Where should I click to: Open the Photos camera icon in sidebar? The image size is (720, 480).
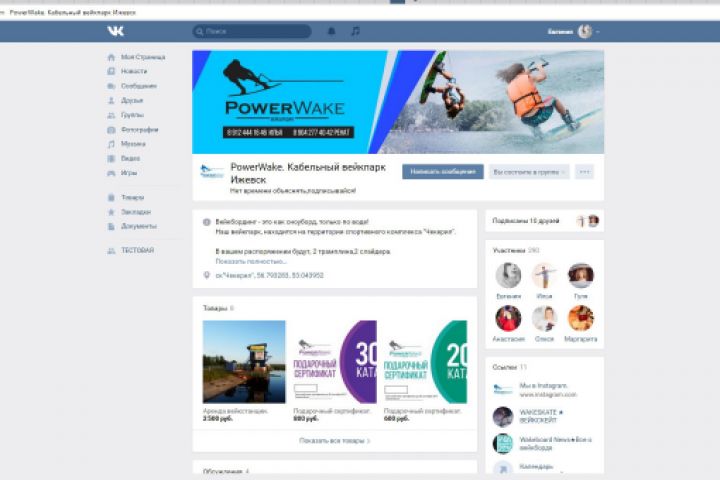[111, 130]
